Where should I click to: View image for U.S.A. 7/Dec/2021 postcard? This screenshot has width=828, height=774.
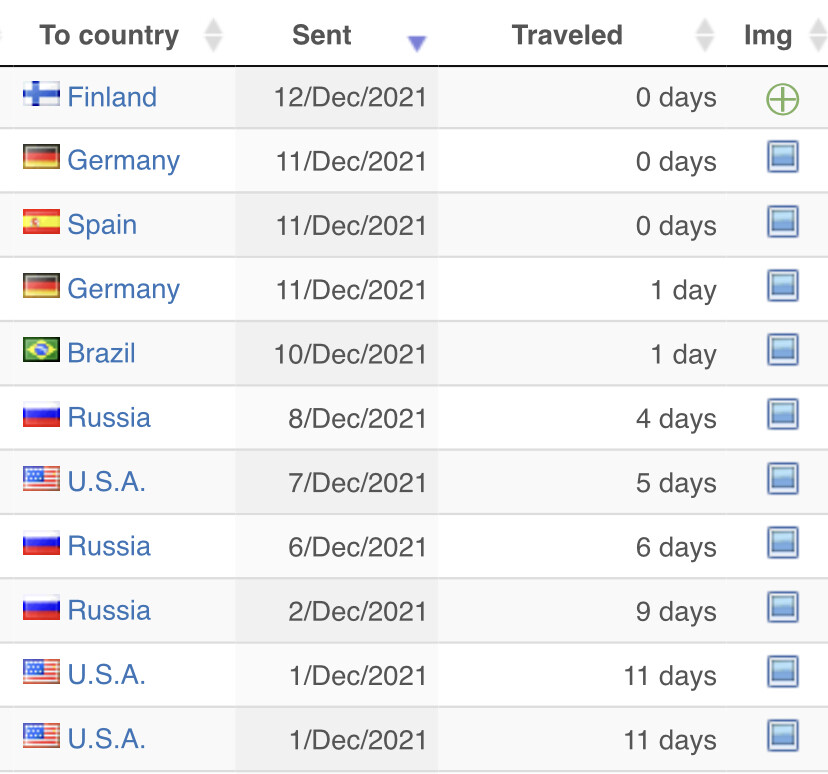(x=783, y=478)
